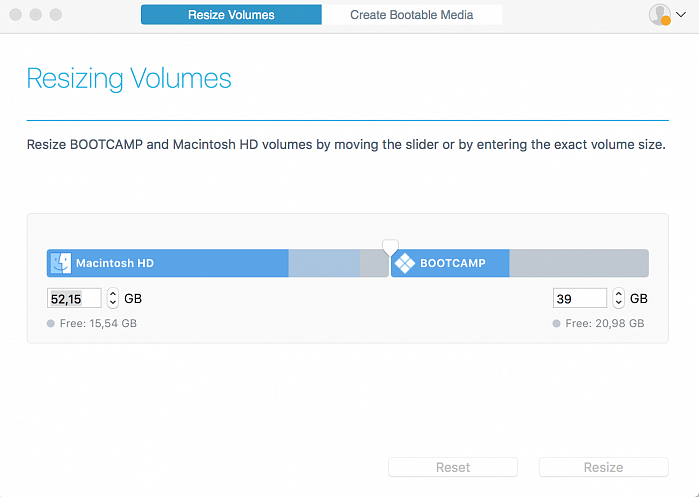Open the Create Bootable Media tab

[x=411, y=15]
